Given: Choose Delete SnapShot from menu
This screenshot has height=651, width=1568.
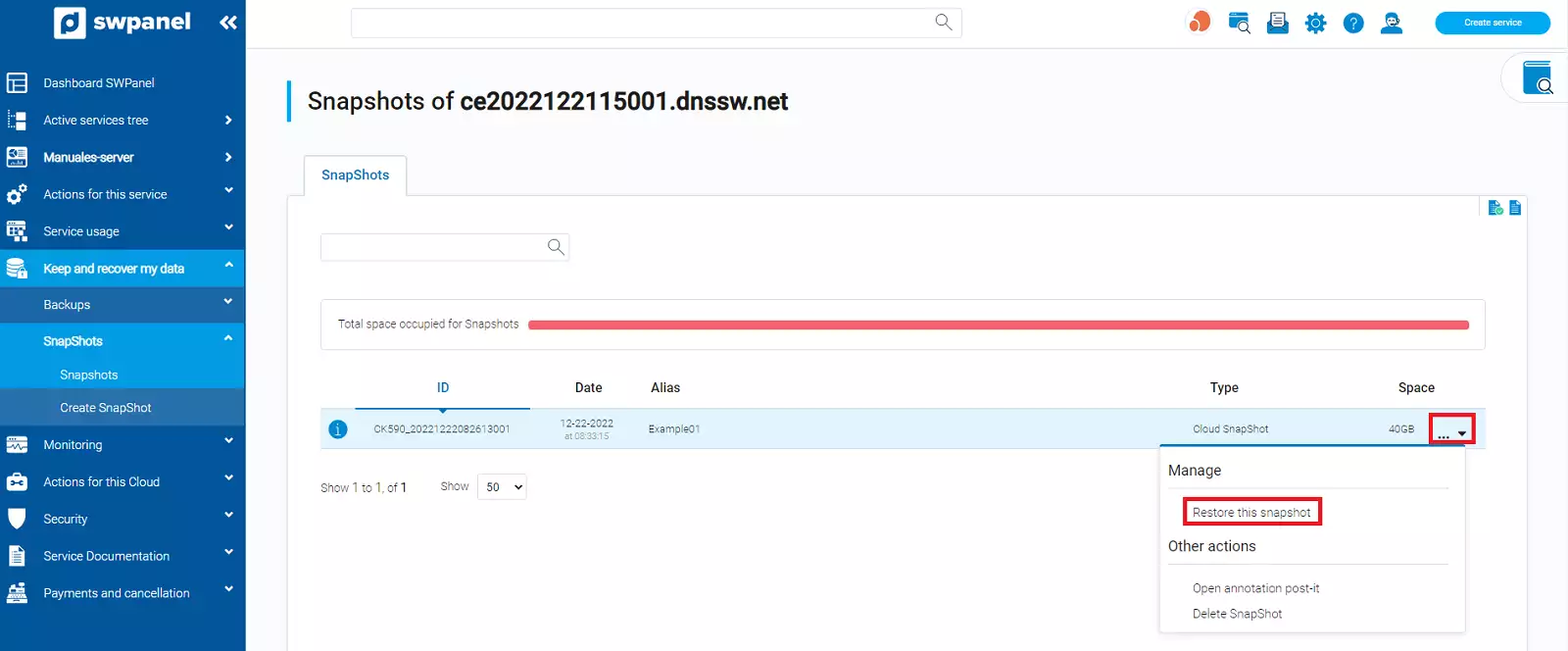Looking at the screenshot, I should point(1237,614).
